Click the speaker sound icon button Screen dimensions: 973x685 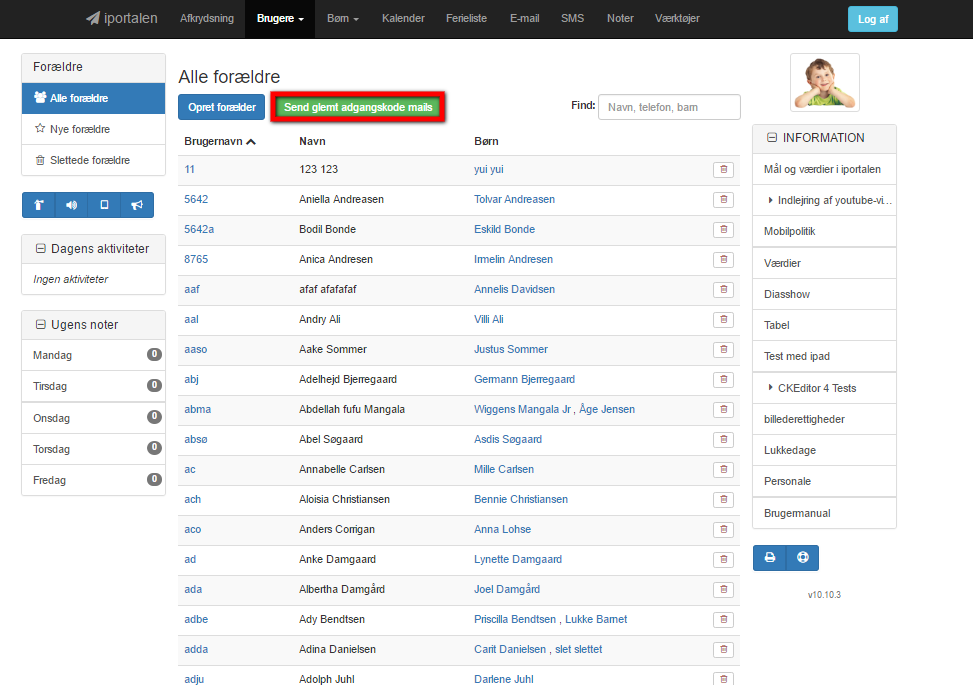pyautogui.click(x=71, y=205)
